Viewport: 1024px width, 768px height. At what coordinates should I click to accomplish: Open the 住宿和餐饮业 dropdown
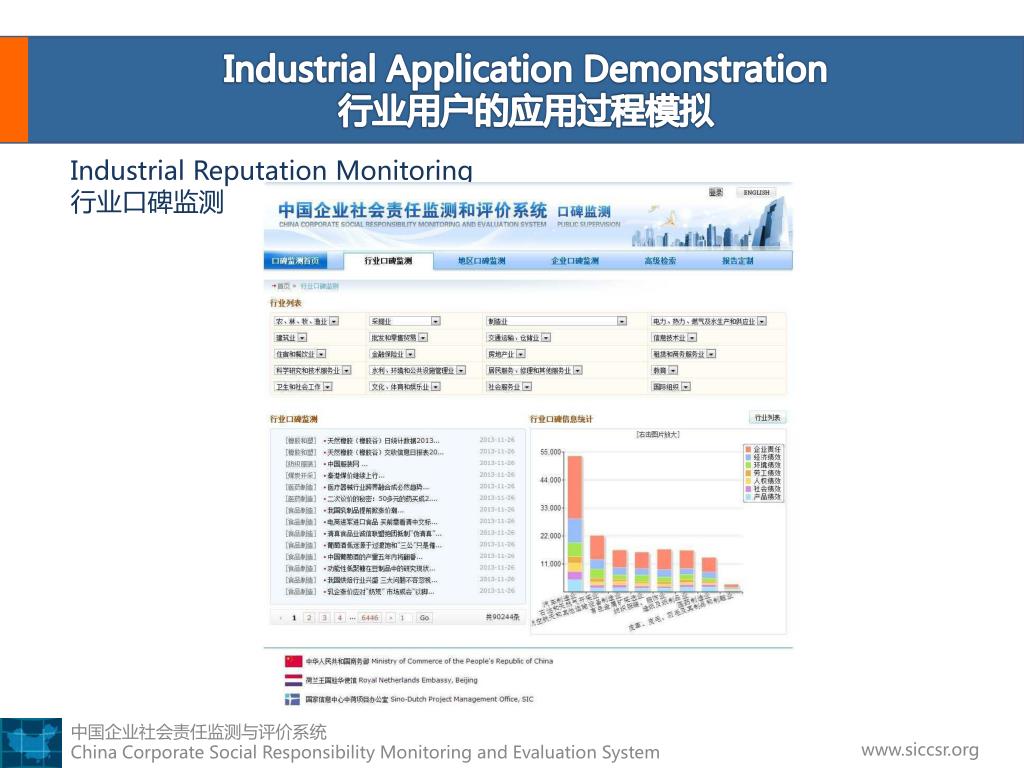300,354
